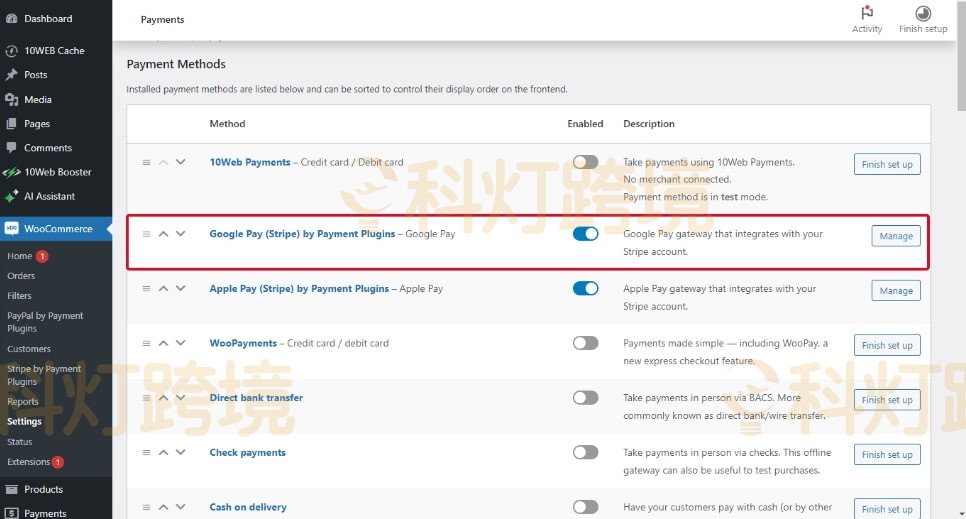Screen dimensions: 966x519
Task: Click the Google Pay row drag handle
Action: point(146,234)
